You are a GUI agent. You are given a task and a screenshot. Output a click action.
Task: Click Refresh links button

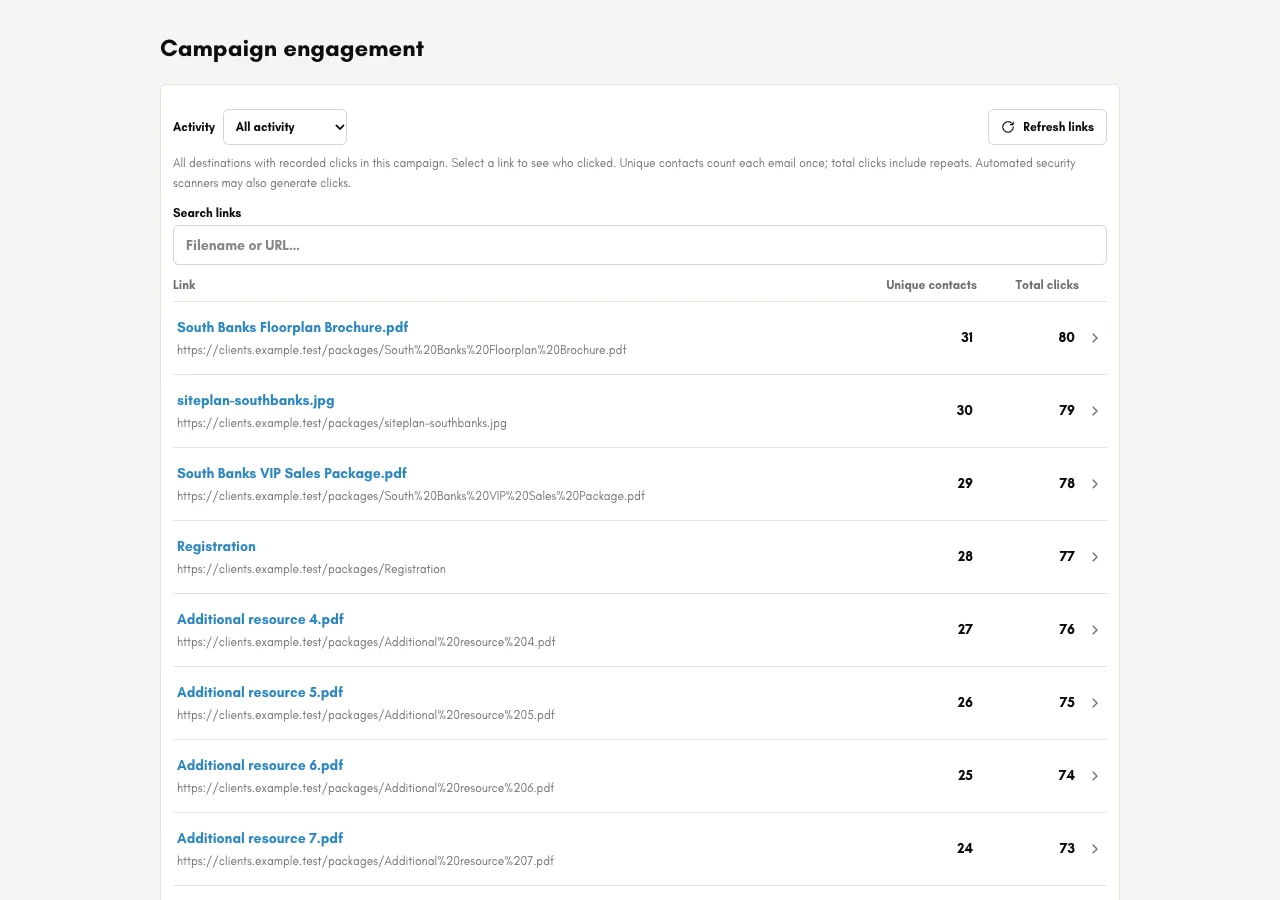[x=1047, y=127]
